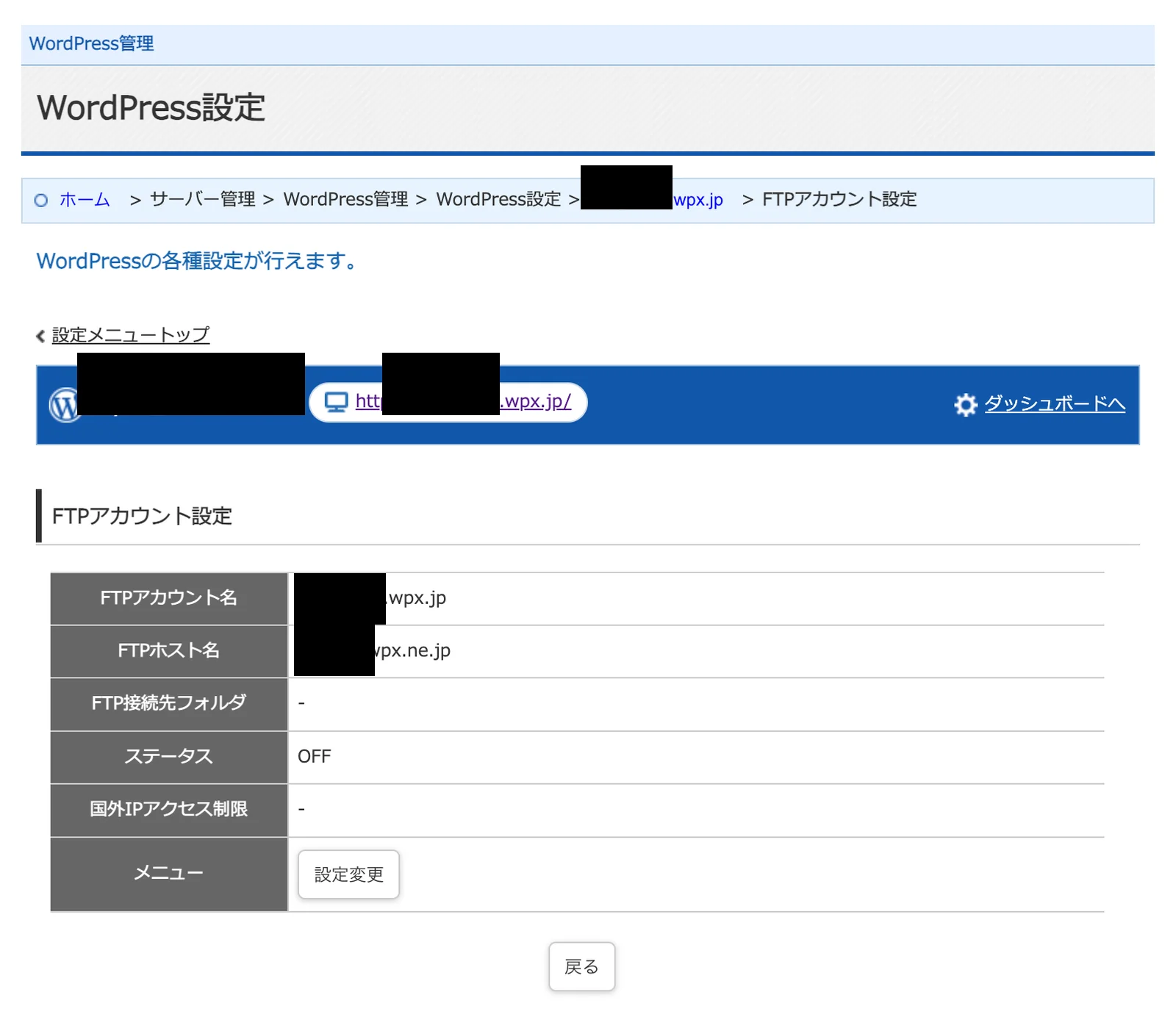Click the メニュー row header
This screenshot has width=1176, height=1028.
point(169,874)
